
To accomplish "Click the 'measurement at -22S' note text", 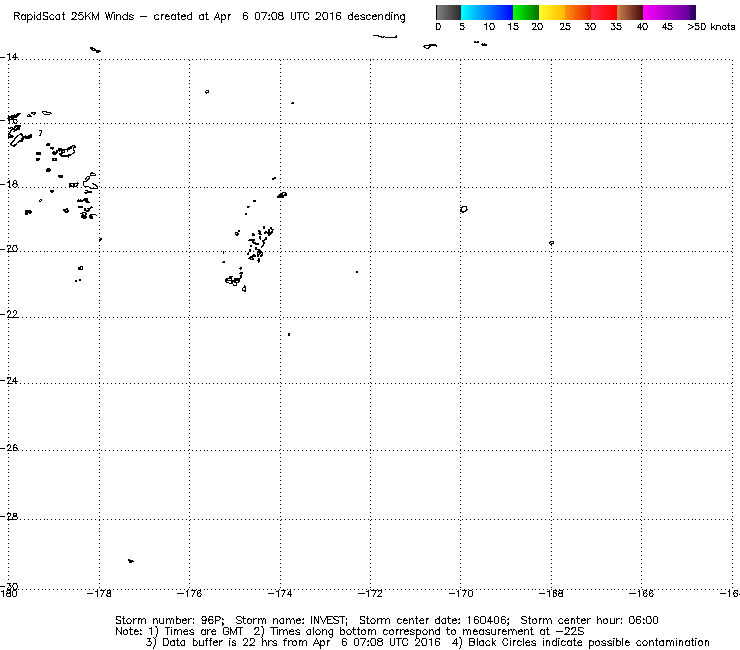I will (x=523, y=632).
